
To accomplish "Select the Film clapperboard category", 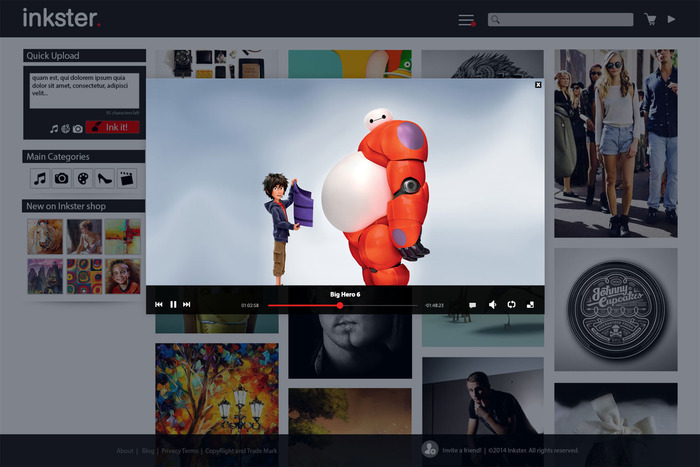I will click(127, 179).
